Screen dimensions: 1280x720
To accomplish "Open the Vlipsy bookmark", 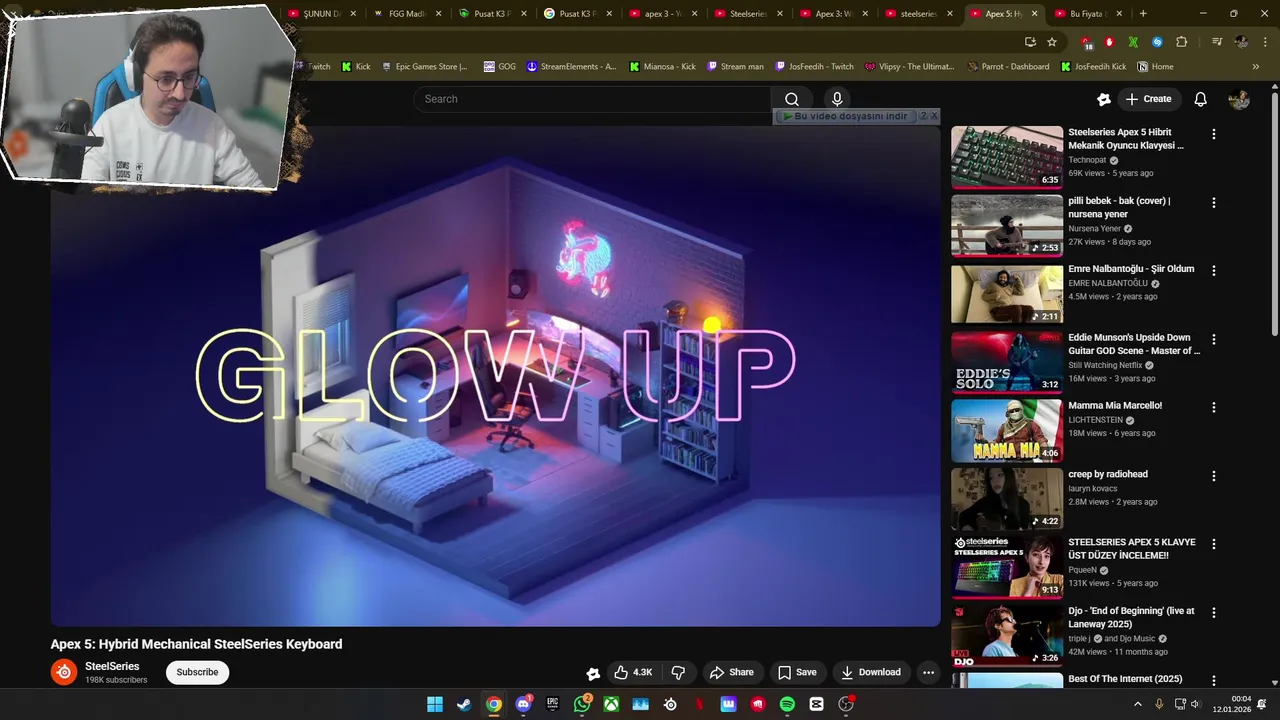I will [909, 67].
